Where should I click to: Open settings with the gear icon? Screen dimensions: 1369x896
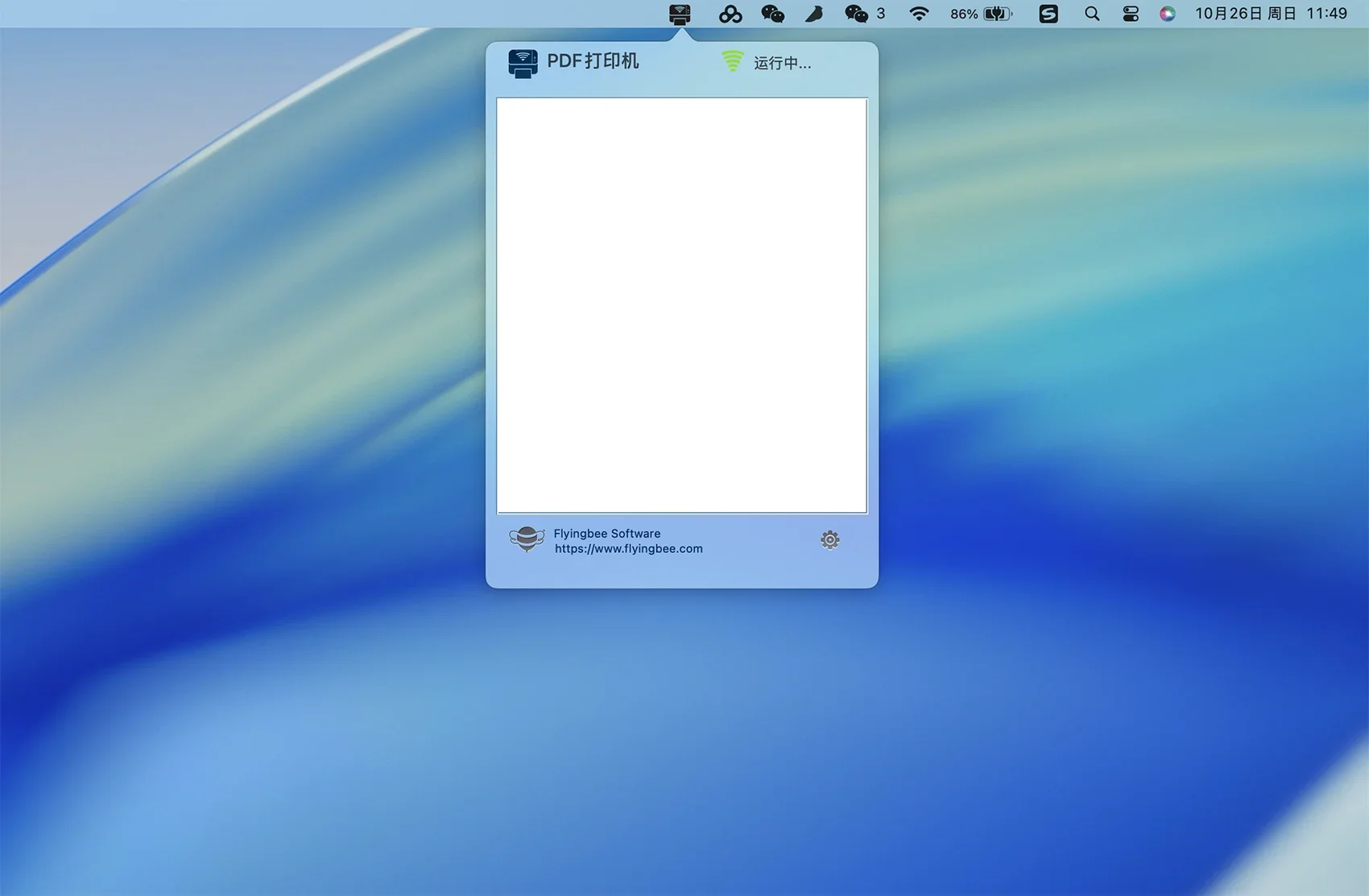click(829, 539)
